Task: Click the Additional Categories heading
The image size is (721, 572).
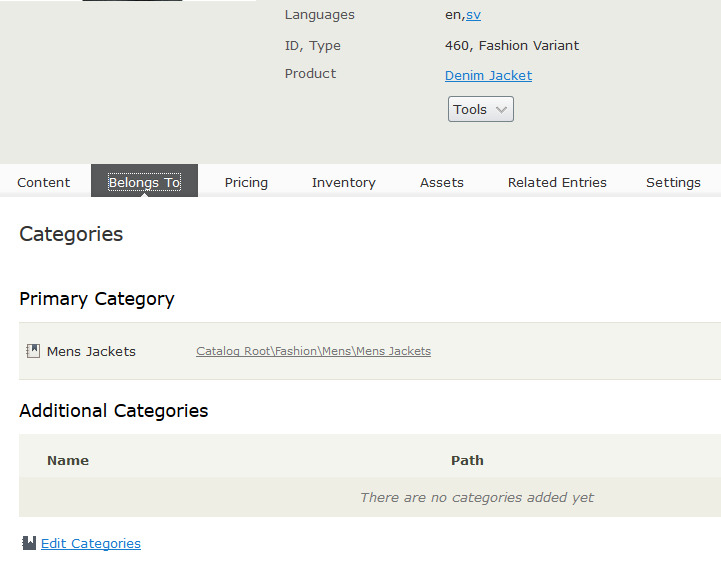Action: [x=114, y=411]
